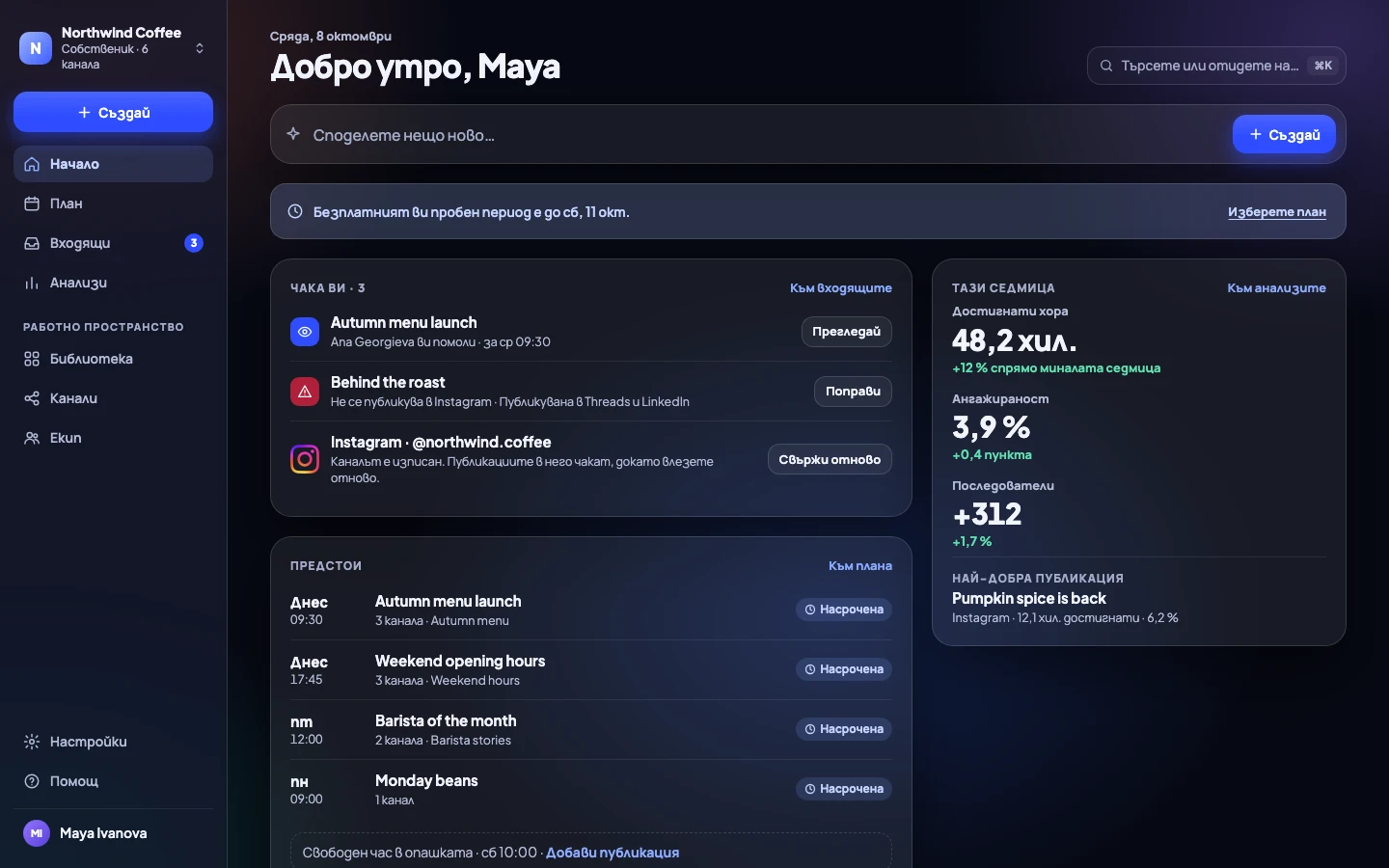1389x868 pixels.
Task: Click the Instagram logo icon
Action: [x=305, y=459]
